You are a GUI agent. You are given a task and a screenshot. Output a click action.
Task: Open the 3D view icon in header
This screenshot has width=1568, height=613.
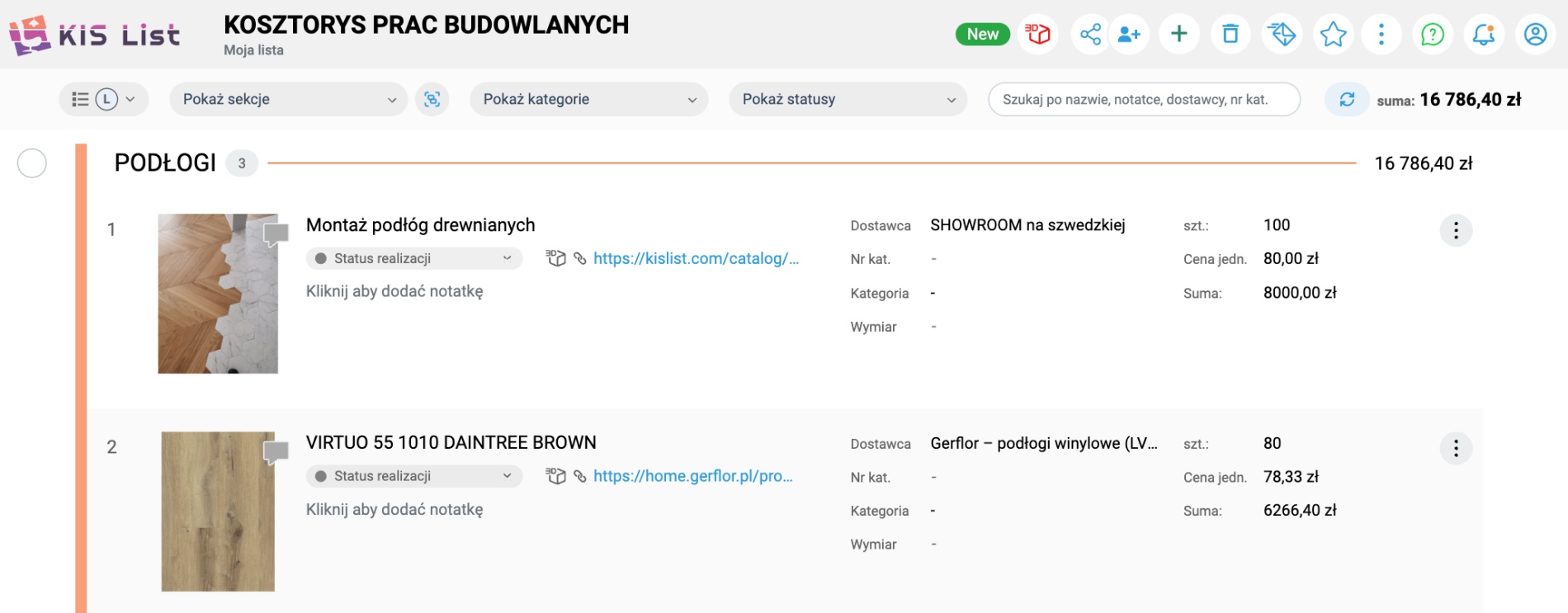click(x=1038, y=34)
